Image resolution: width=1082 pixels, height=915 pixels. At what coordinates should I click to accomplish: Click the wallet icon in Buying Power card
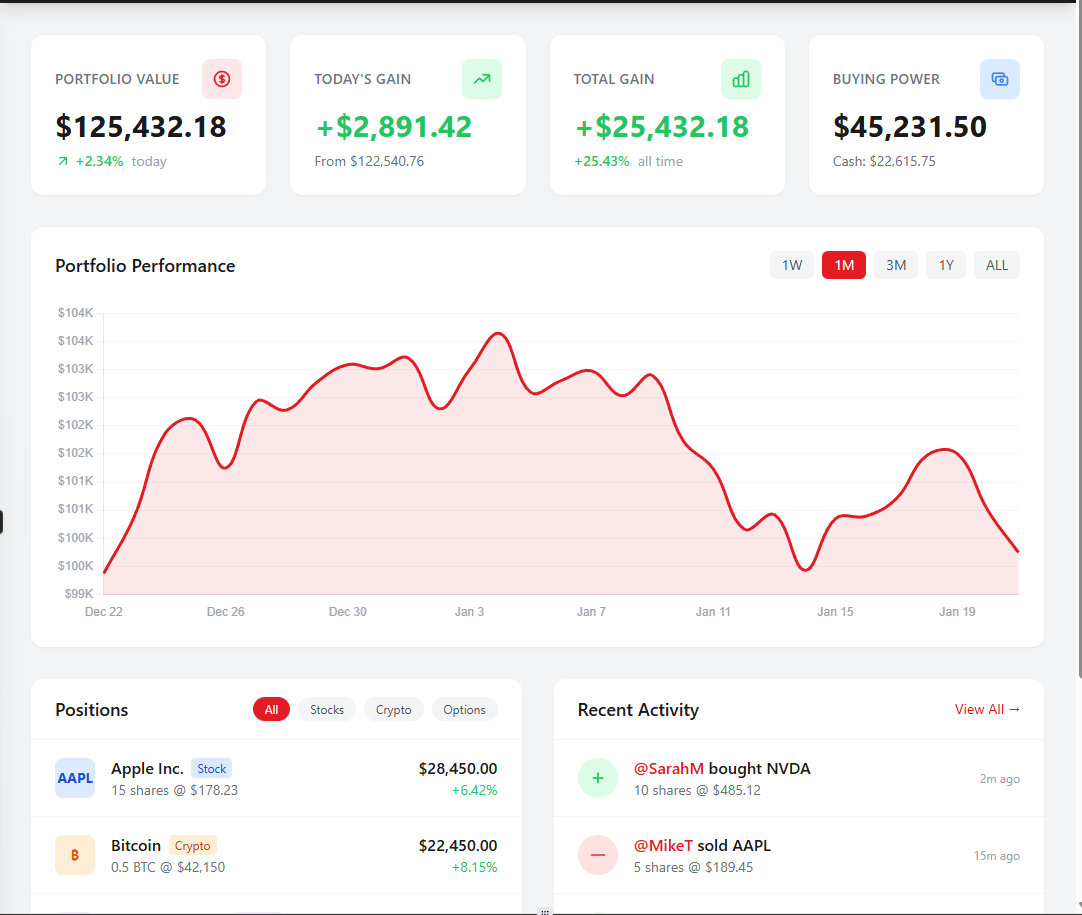[x=999, y=79]
